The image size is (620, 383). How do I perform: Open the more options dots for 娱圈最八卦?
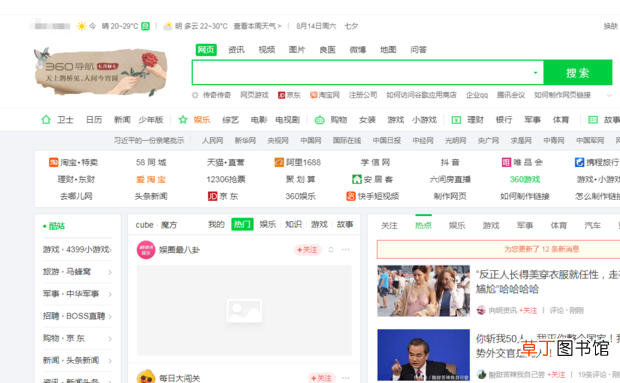pos(346,250)
